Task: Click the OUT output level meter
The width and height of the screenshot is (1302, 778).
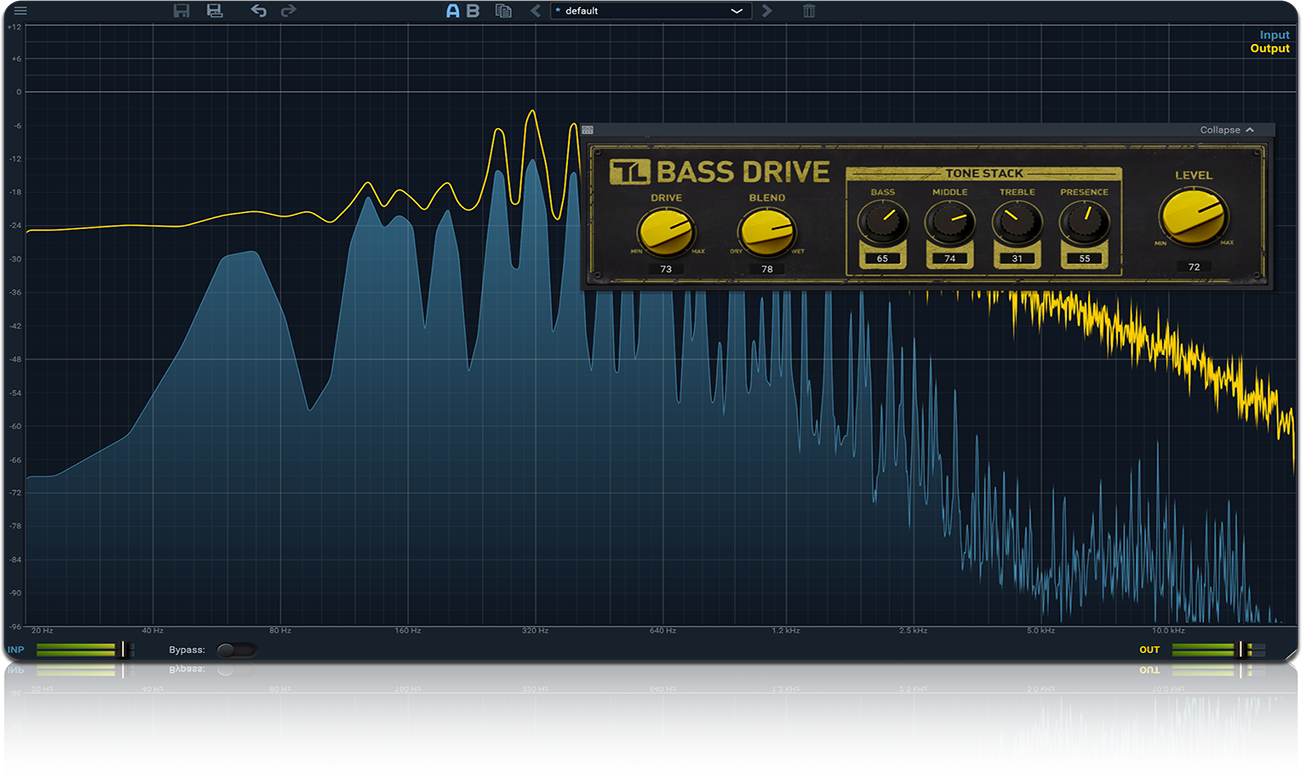Action: [x=1217, y=650]
